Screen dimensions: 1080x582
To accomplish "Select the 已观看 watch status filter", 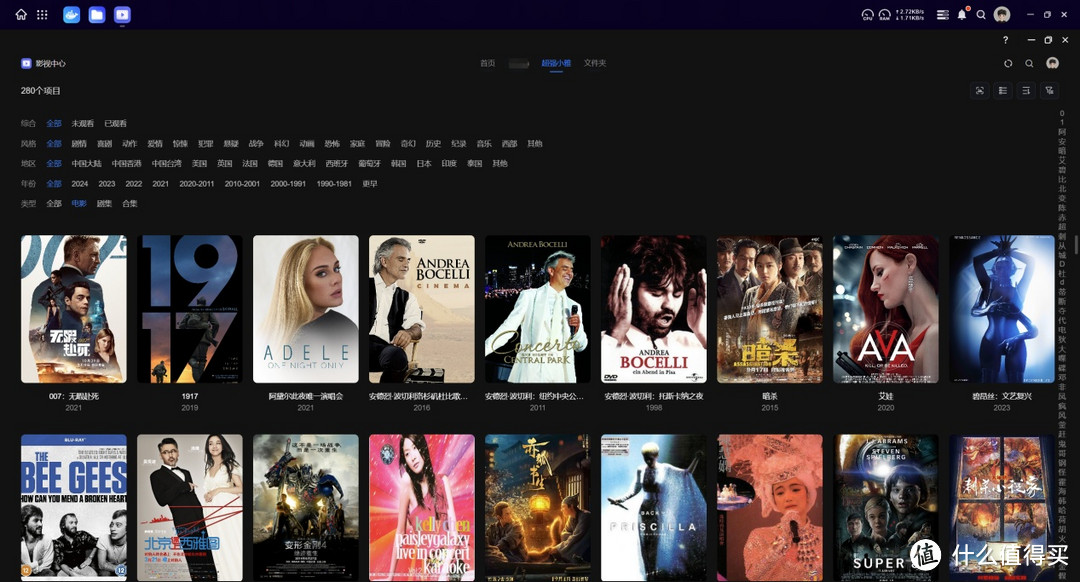I will (x=115, y=124).
